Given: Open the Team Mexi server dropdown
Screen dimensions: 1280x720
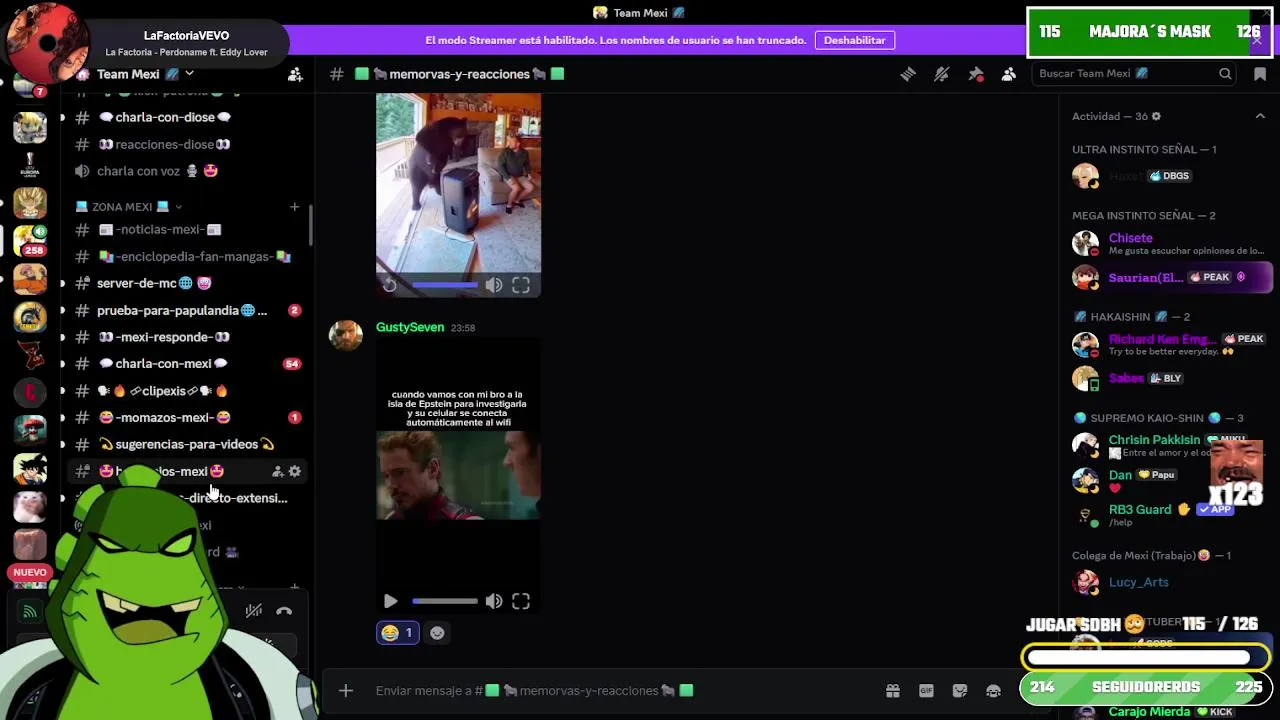Looking at the screenshot, I should pyautogui.click(x=189, y=74).
